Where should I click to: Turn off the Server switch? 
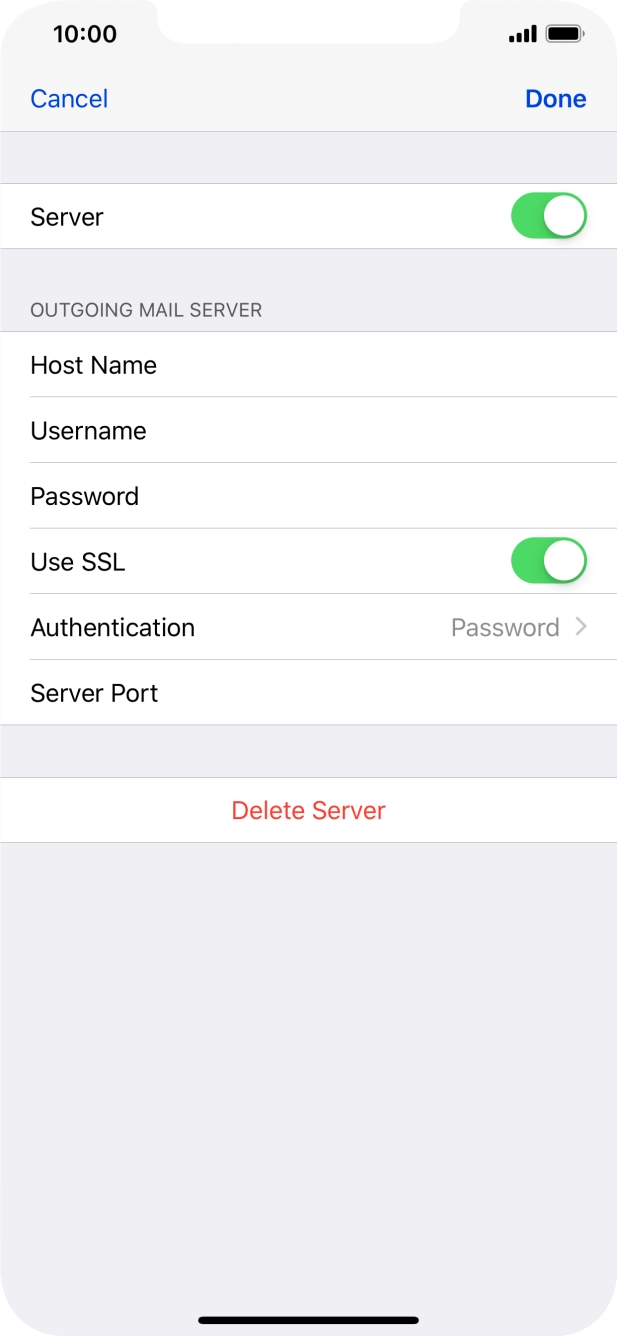(x=549, y=216)
